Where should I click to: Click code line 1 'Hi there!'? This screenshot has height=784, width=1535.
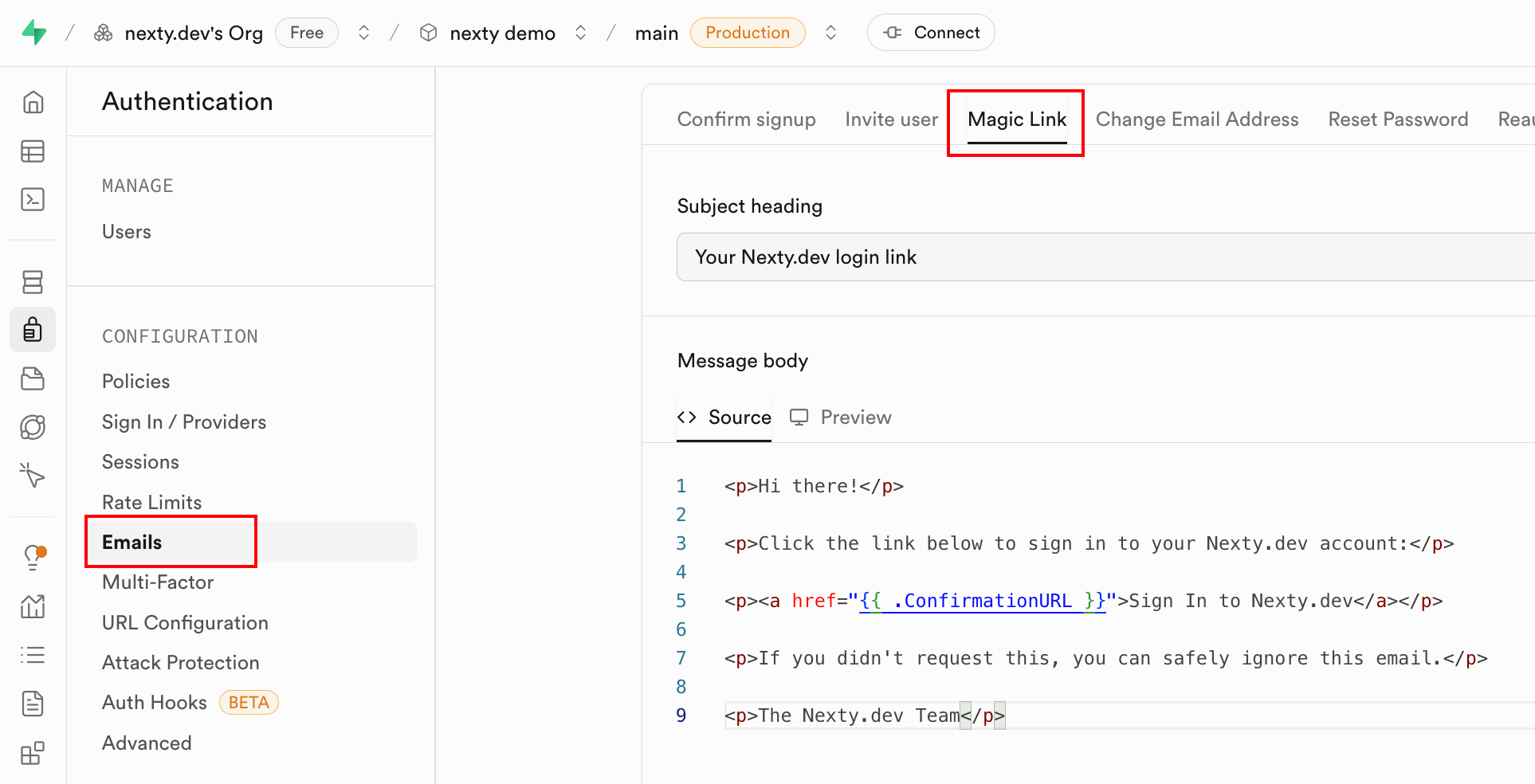coord(814,486)
